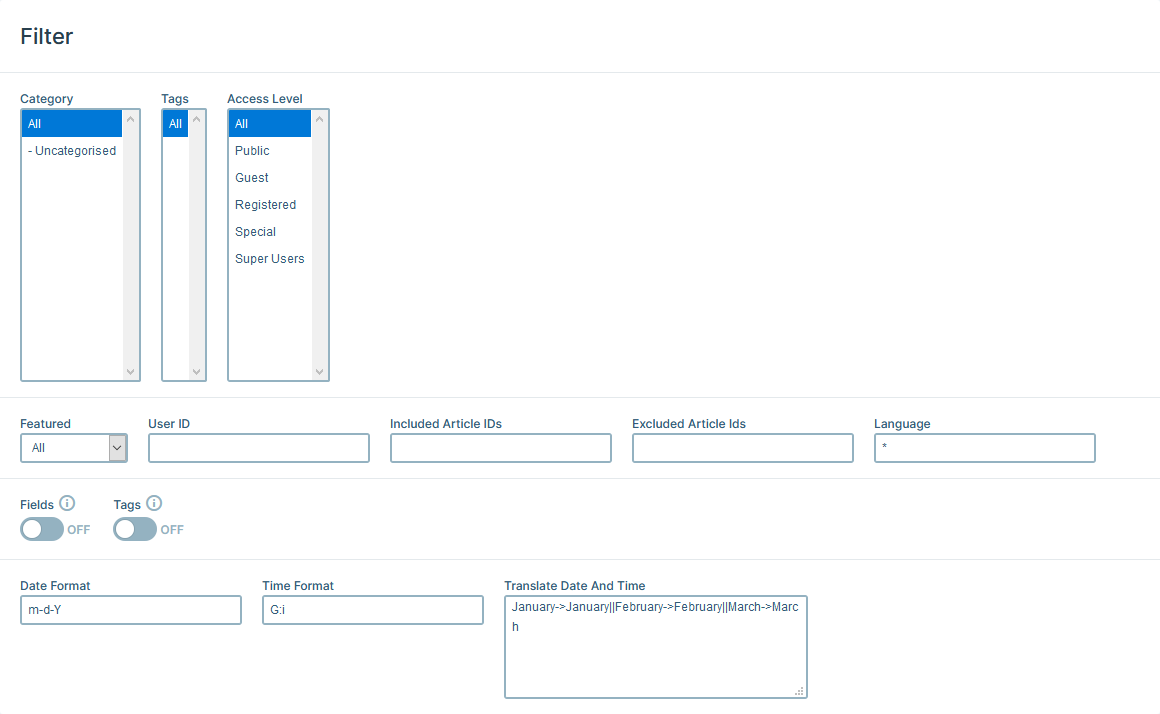The height and width of the screenshot is (714, 1160).
Task: Click the Time Format field showing G:i
Action: pyautogui.click(x=372, y=609)
